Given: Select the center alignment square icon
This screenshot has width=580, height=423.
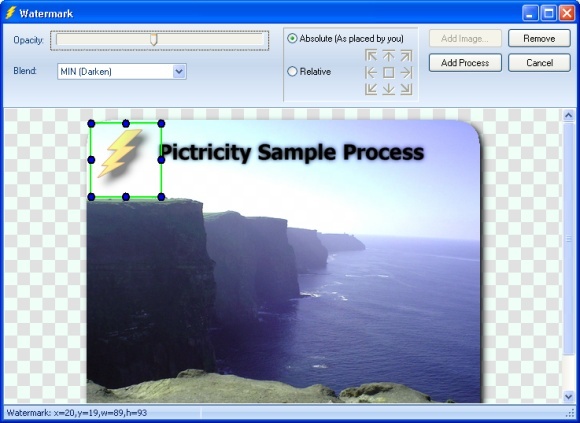Looking at the screenshot, I should coord(388,72).
